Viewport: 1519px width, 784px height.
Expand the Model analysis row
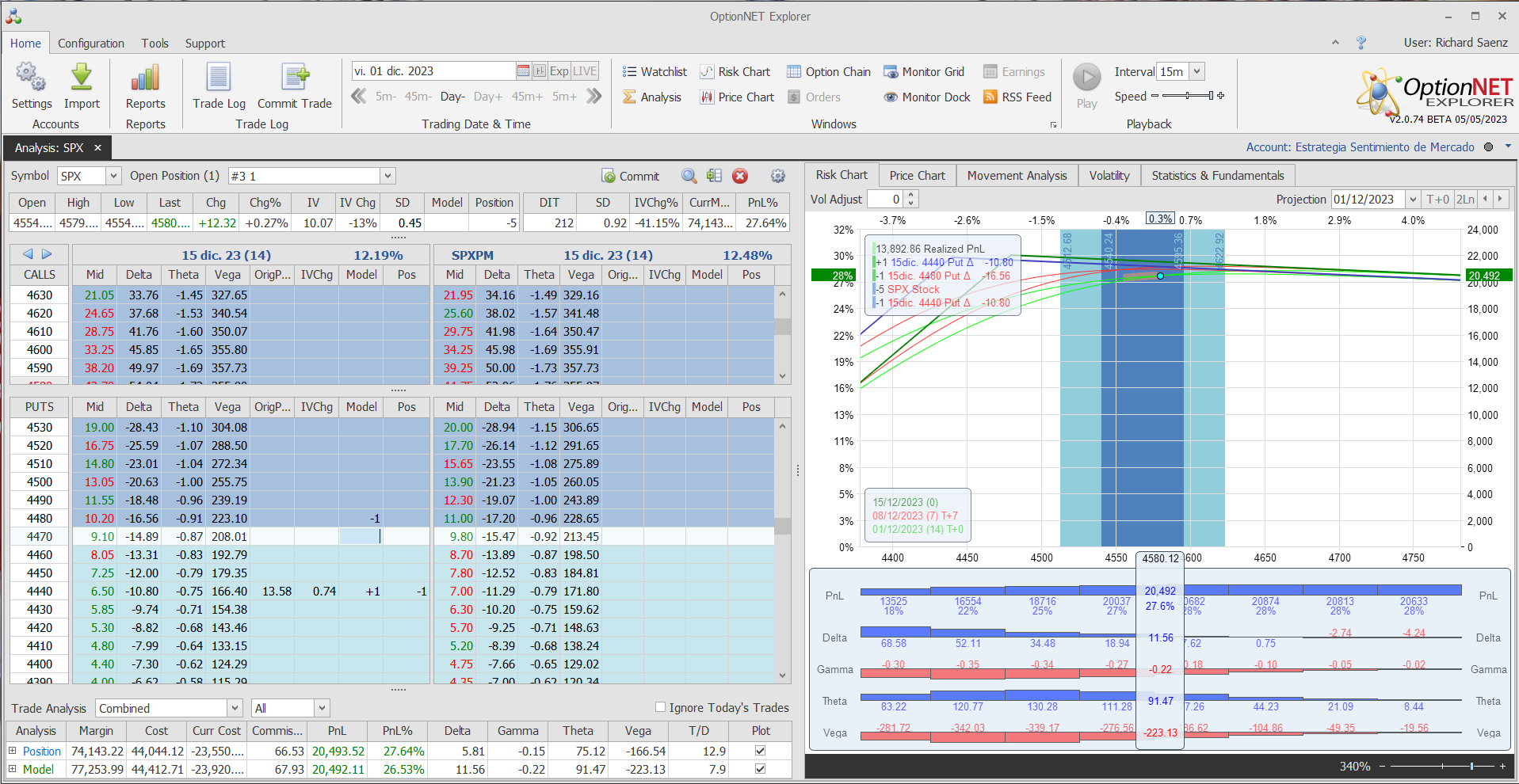pos(12,769)
